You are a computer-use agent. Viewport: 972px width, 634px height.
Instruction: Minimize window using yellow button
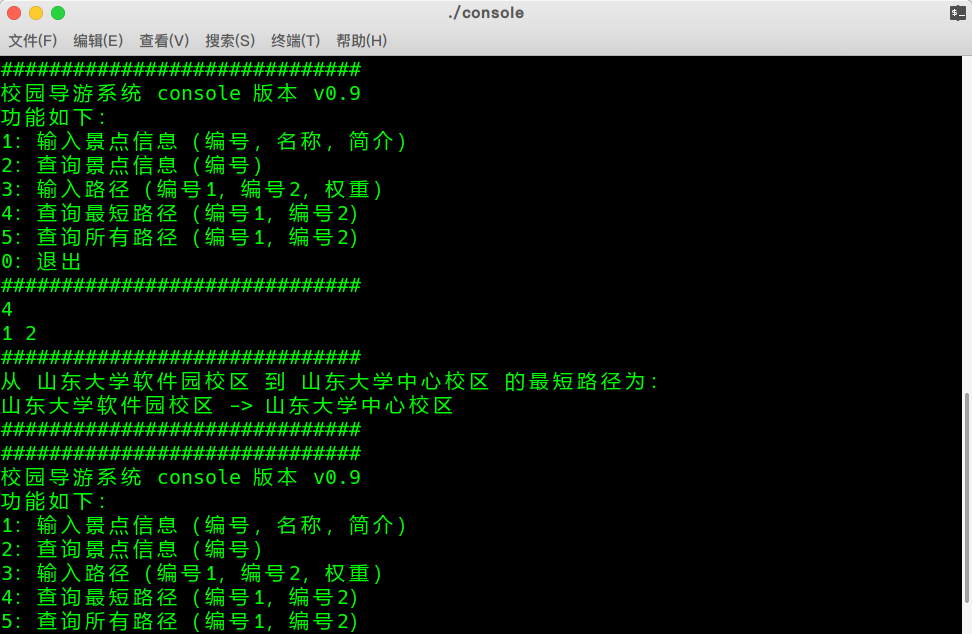(36, 13)
